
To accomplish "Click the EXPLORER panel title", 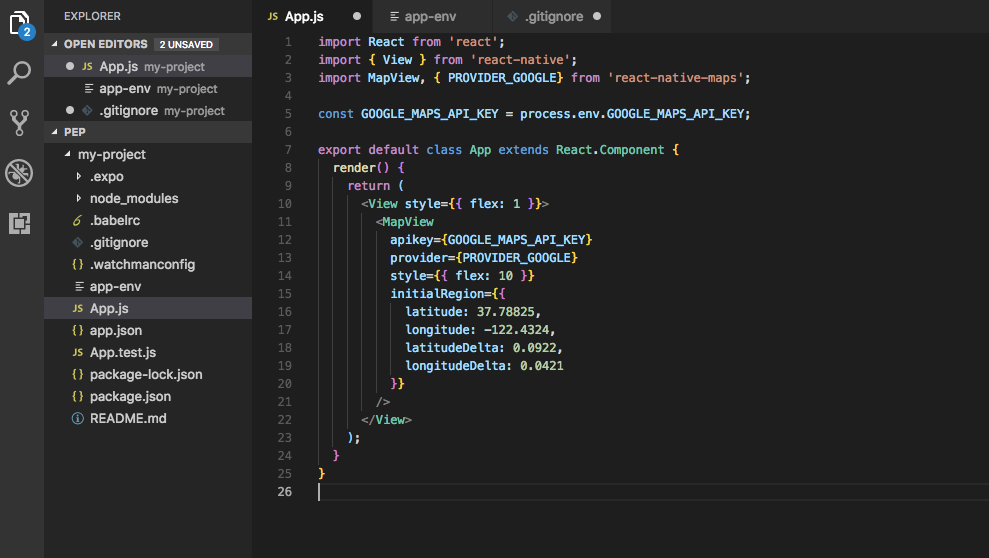I will [x=92, y=16].
